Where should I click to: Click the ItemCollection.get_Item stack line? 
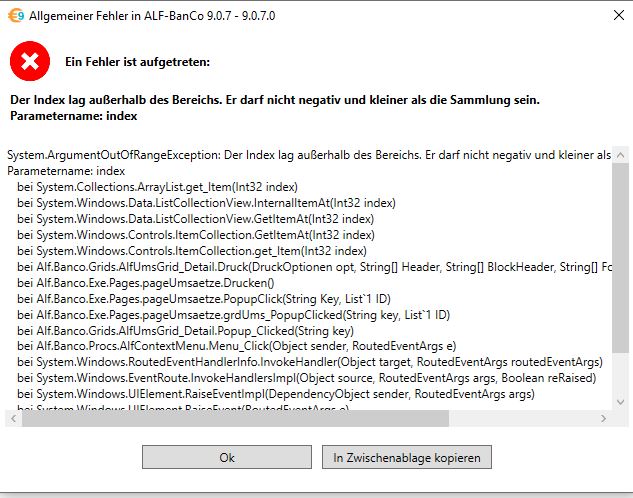[192, 251]
